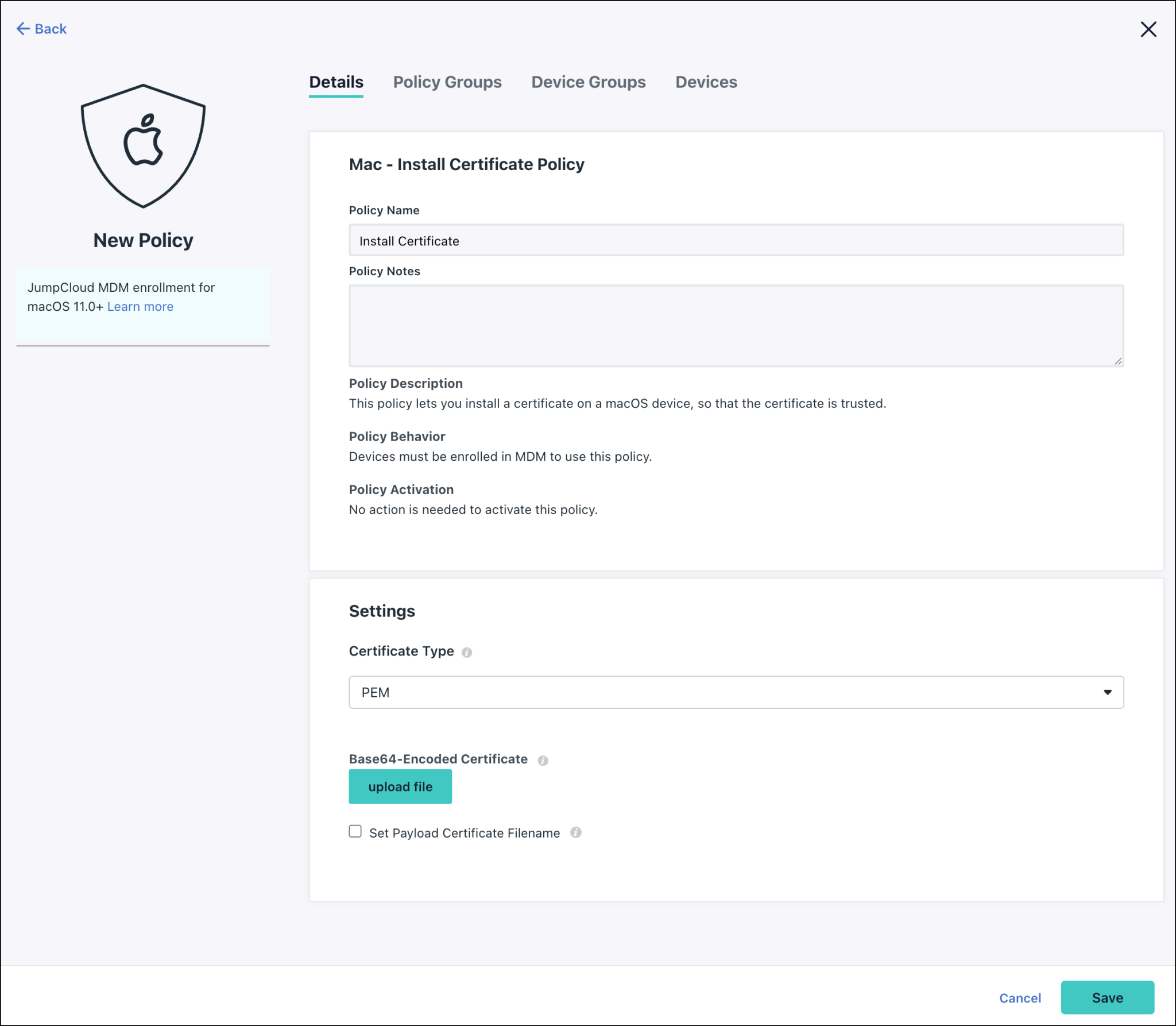Click the back arrow icon
Screen dimensions: 1176x1026
(x=23, y=28)
